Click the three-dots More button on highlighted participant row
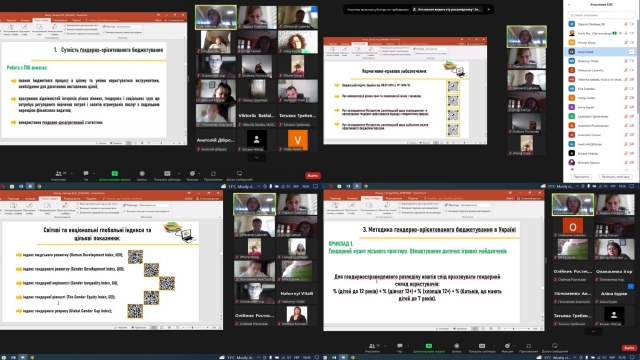The image size is (640, 360). point(631,52)
